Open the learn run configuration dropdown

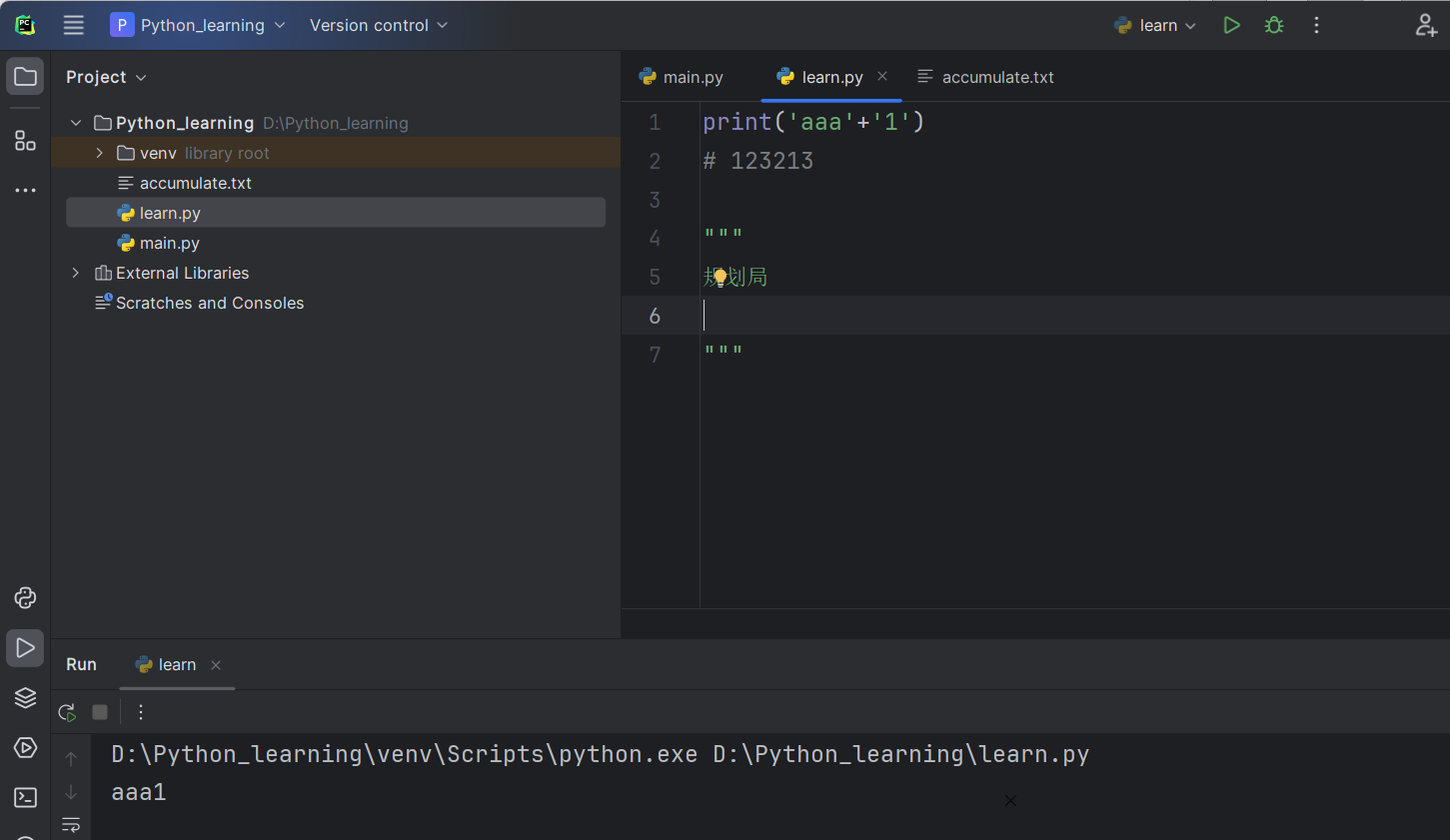[1155, 25]
